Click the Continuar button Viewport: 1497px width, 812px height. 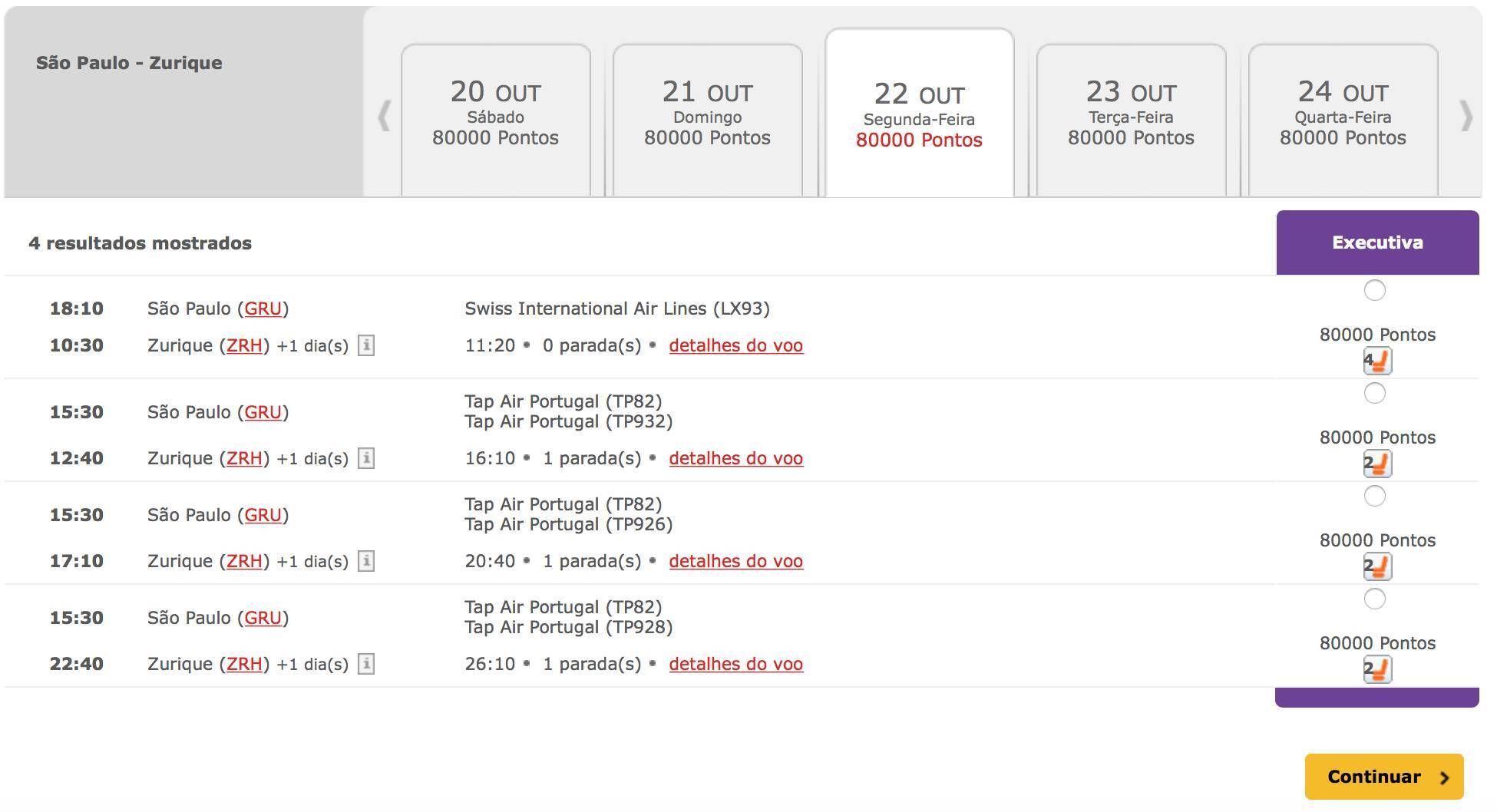[x=1384, y=777]
